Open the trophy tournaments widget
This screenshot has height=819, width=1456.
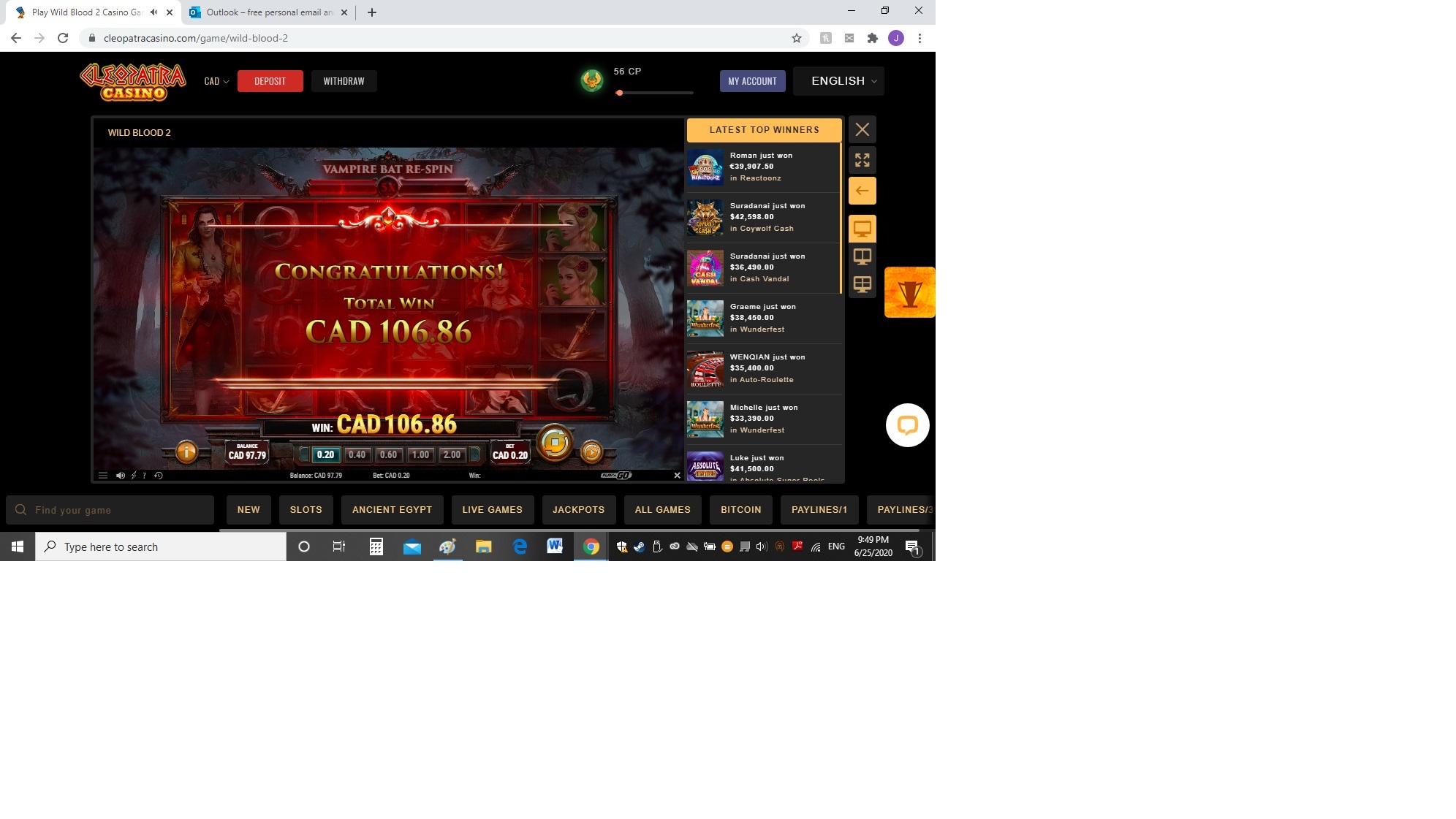[x=910, y=292]
